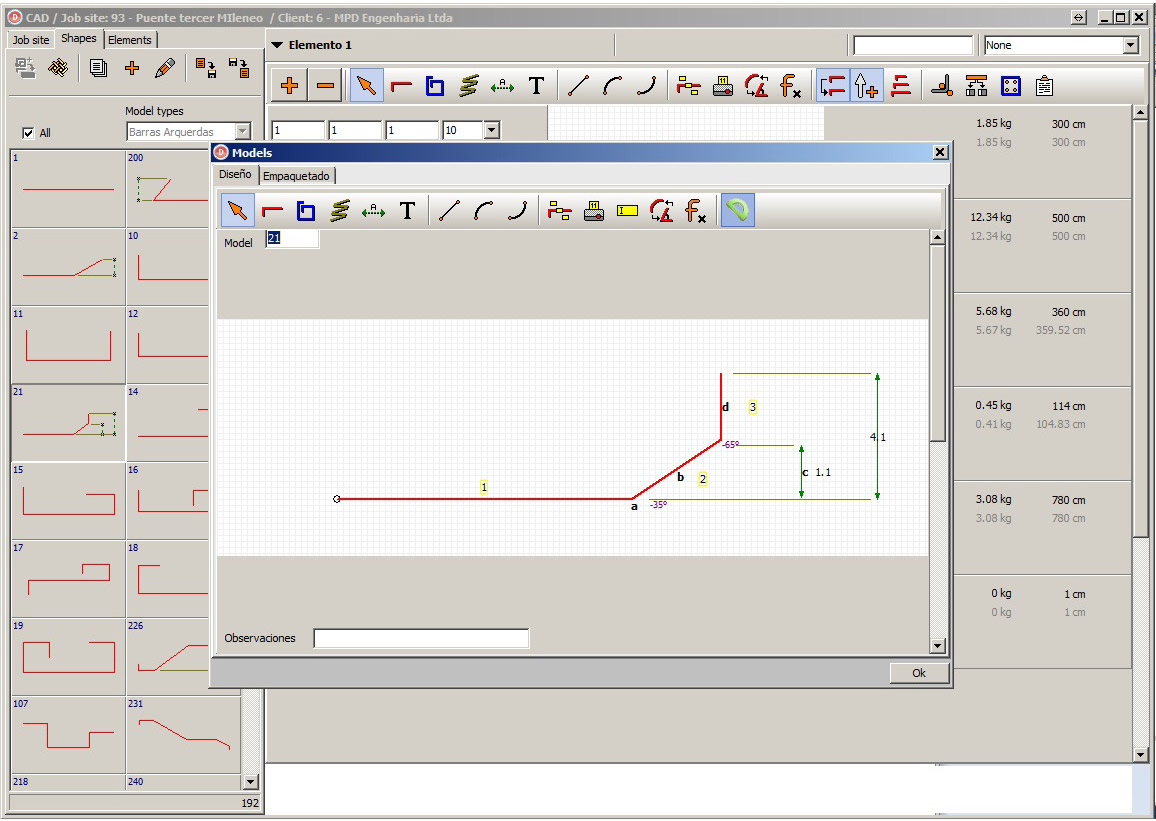The image size is (1156, 821).
Task: Select shape thumbnail number 231
Action: [184, 736]
